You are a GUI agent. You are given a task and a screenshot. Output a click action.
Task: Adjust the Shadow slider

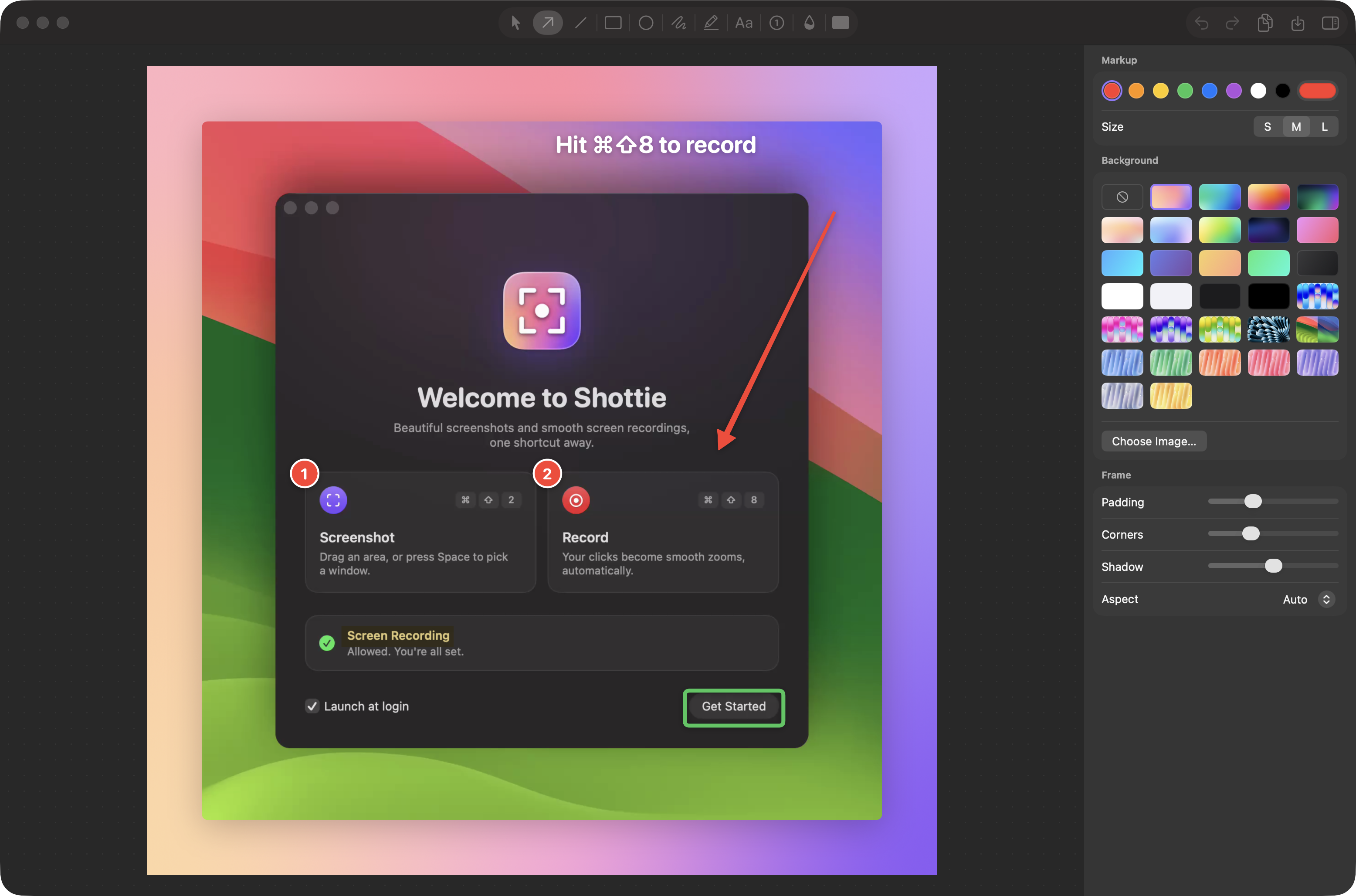tap(1273, 566)
